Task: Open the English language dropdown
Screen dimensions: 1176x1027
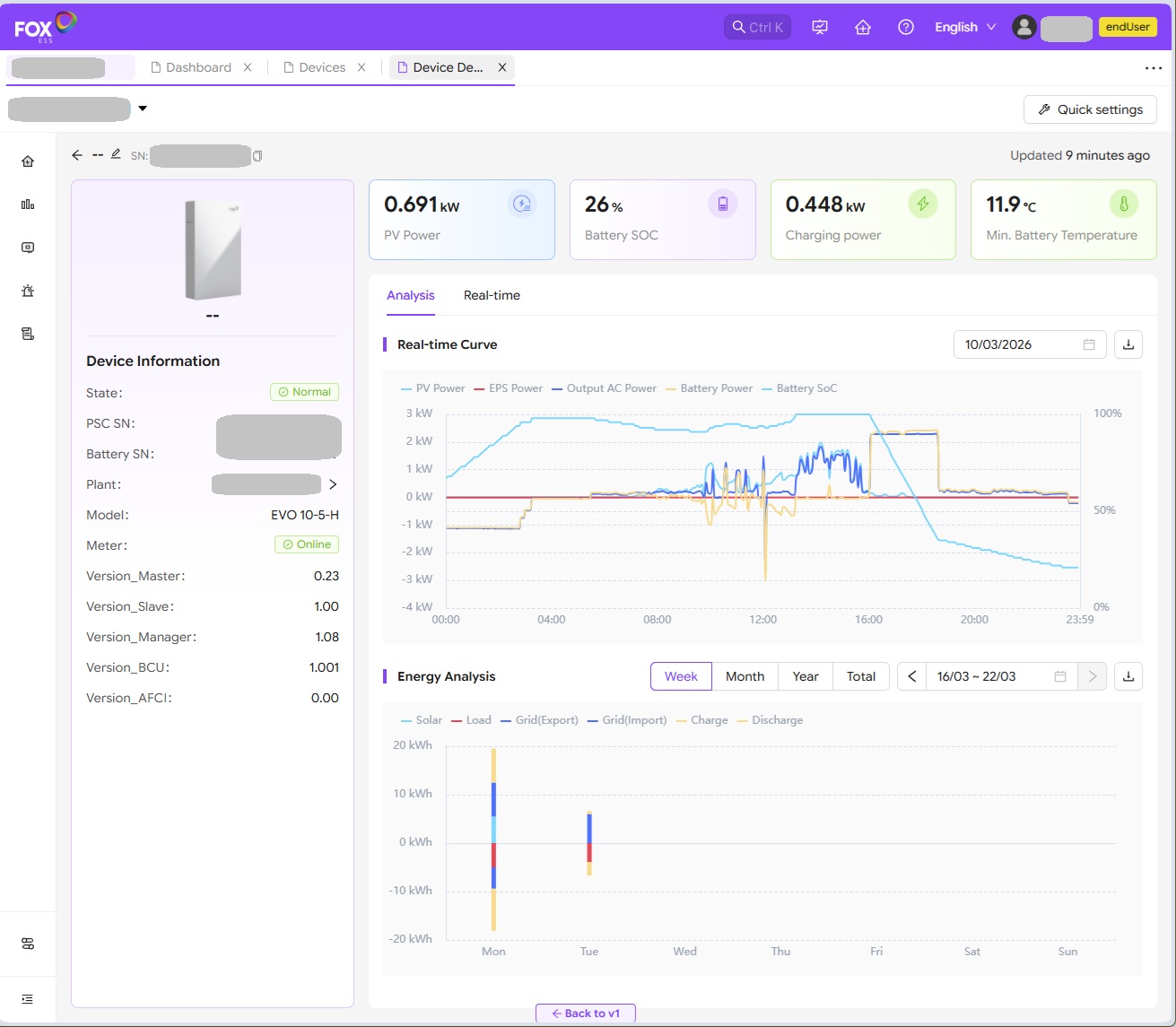Action: point(965,27)
